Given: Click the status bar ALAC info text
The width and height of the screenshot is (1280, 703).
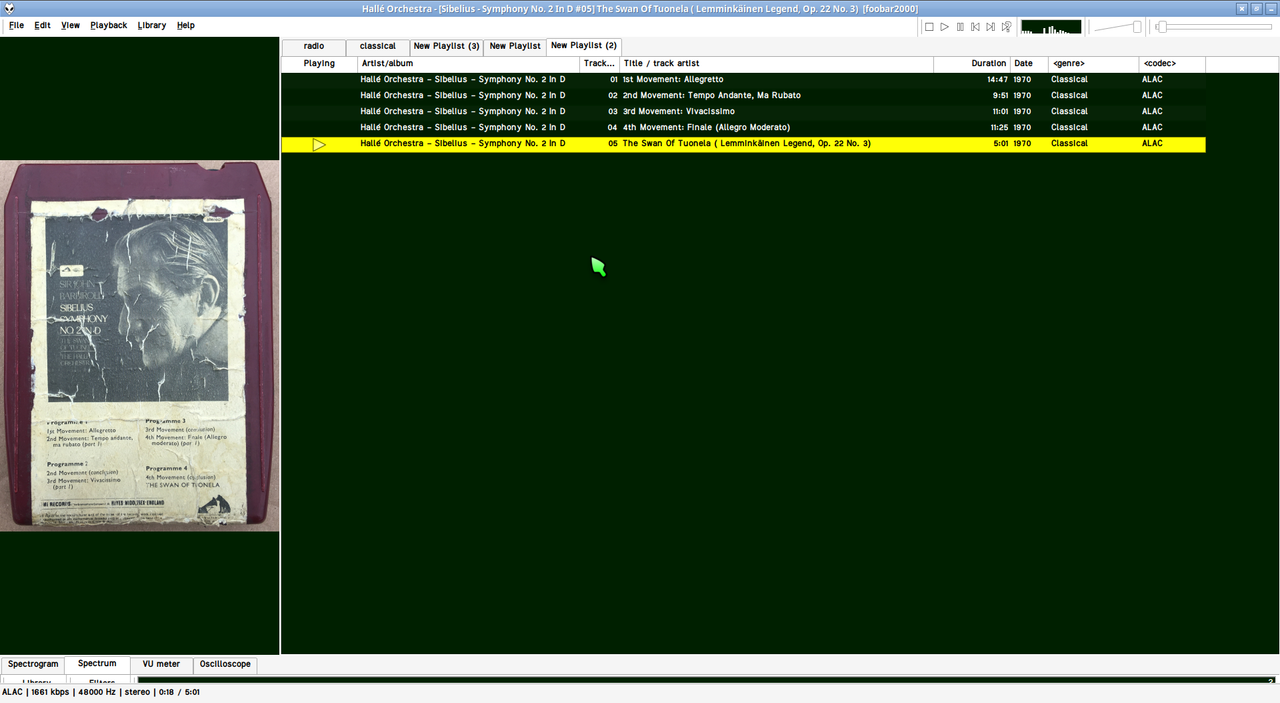Looking at the screenshot, I should (100, 692).
